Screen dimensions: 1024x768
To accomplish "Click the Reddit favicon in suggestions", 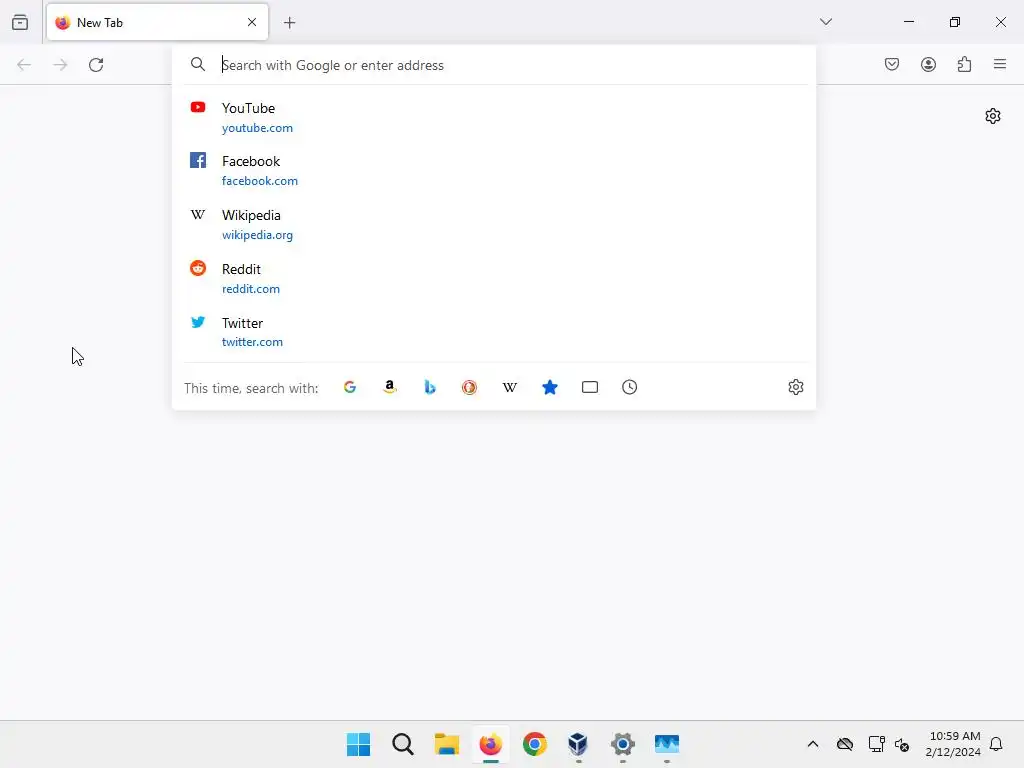I will pos(198,268).
